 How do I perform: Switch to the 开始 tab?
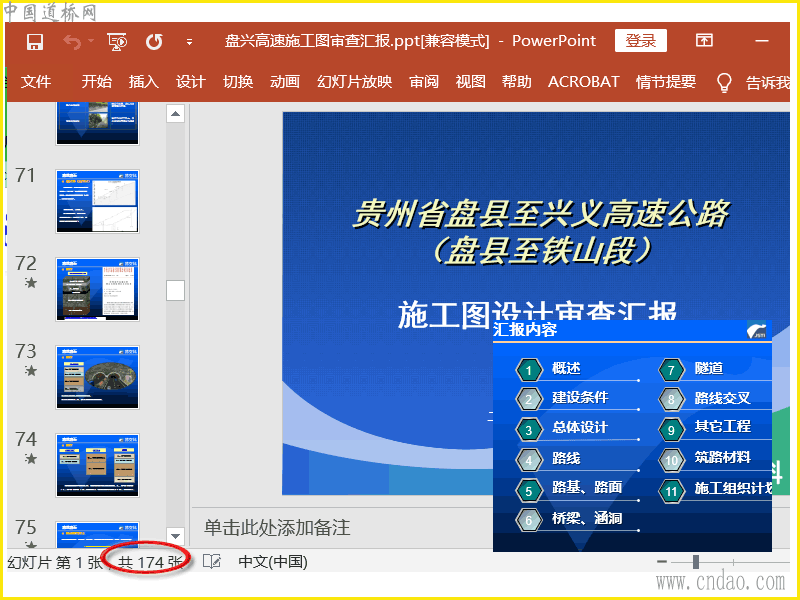tap(96, 82)
